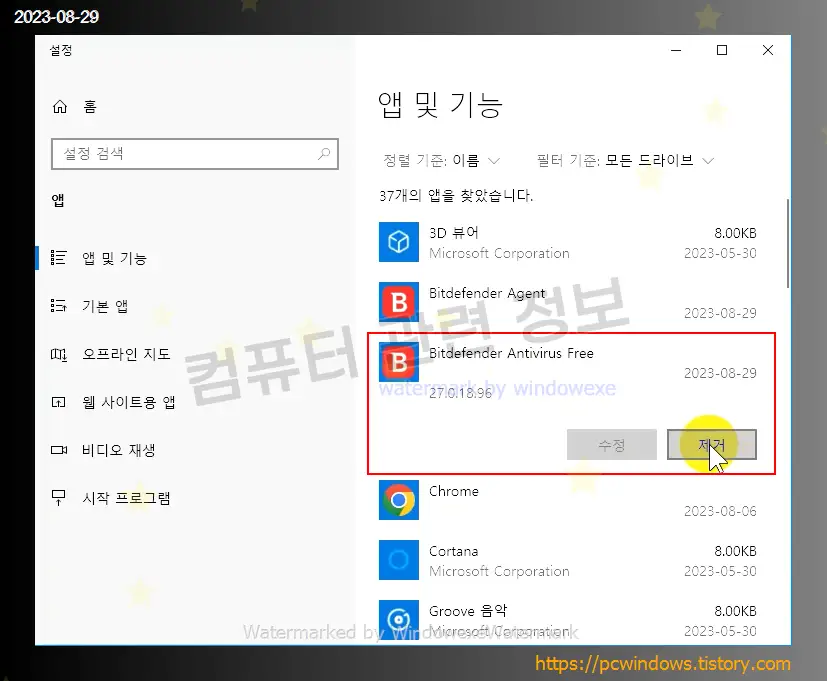Click the 앱 및 기능 page heading
Viewport: 827px width, 681px height.
pyautogui.click(x=440, y=104)
